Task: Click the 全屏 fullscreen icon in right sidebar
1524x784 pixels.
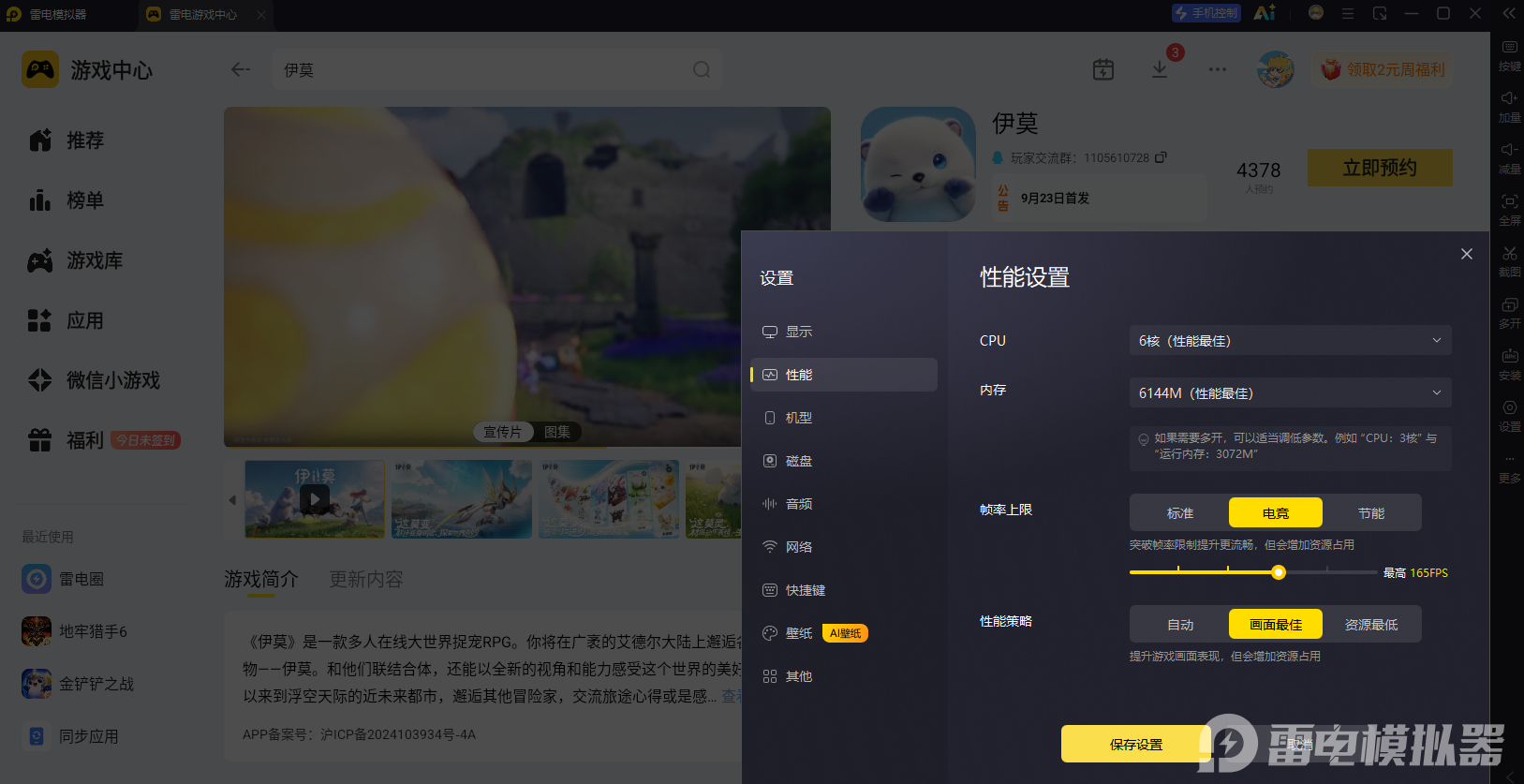Action: pyautogui.click(x=1509, y=210)
